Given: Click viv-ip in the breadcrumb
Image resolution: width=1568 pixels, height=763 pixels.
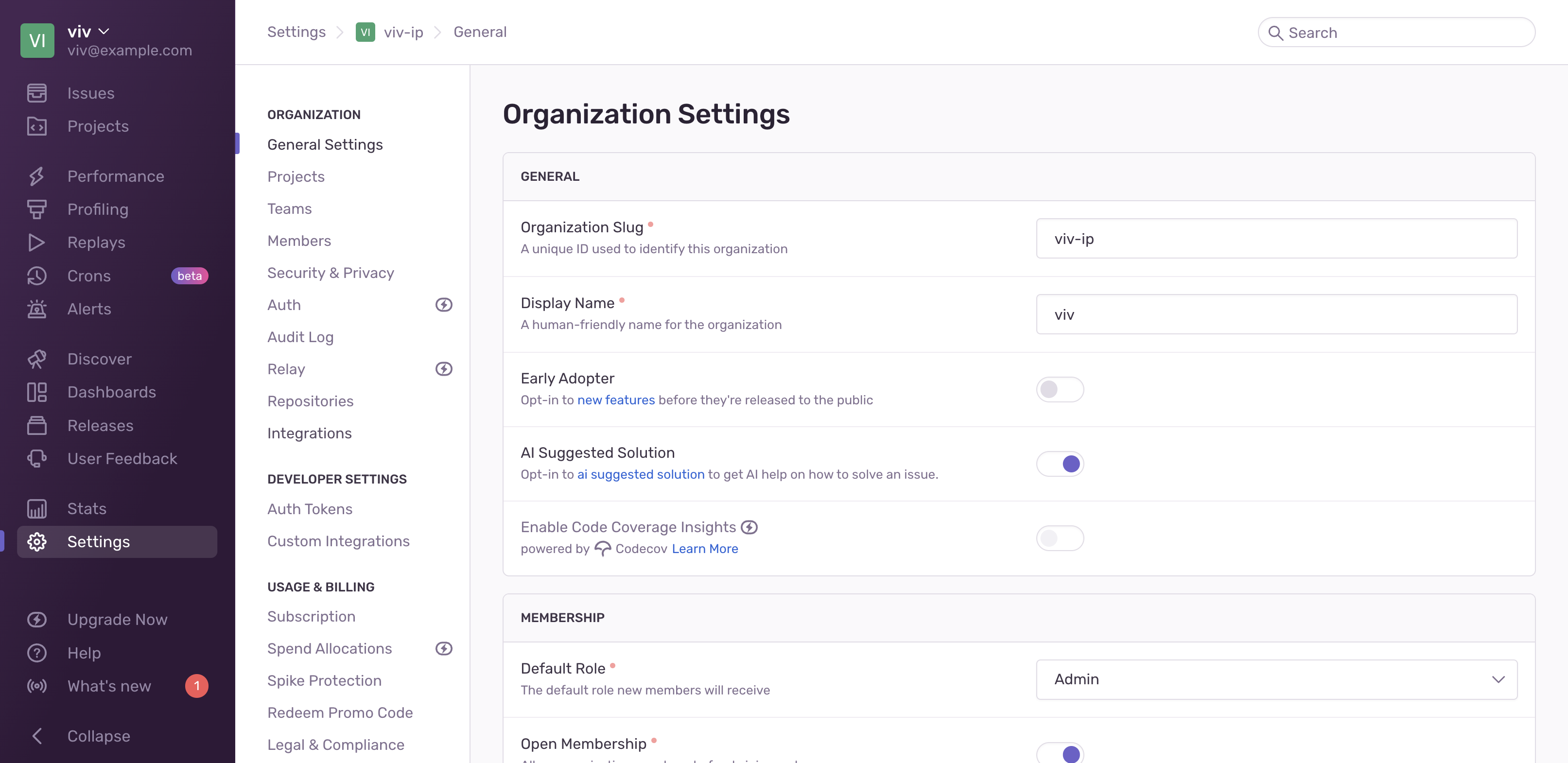Looking at the screenshot, I should coord(403,32).
